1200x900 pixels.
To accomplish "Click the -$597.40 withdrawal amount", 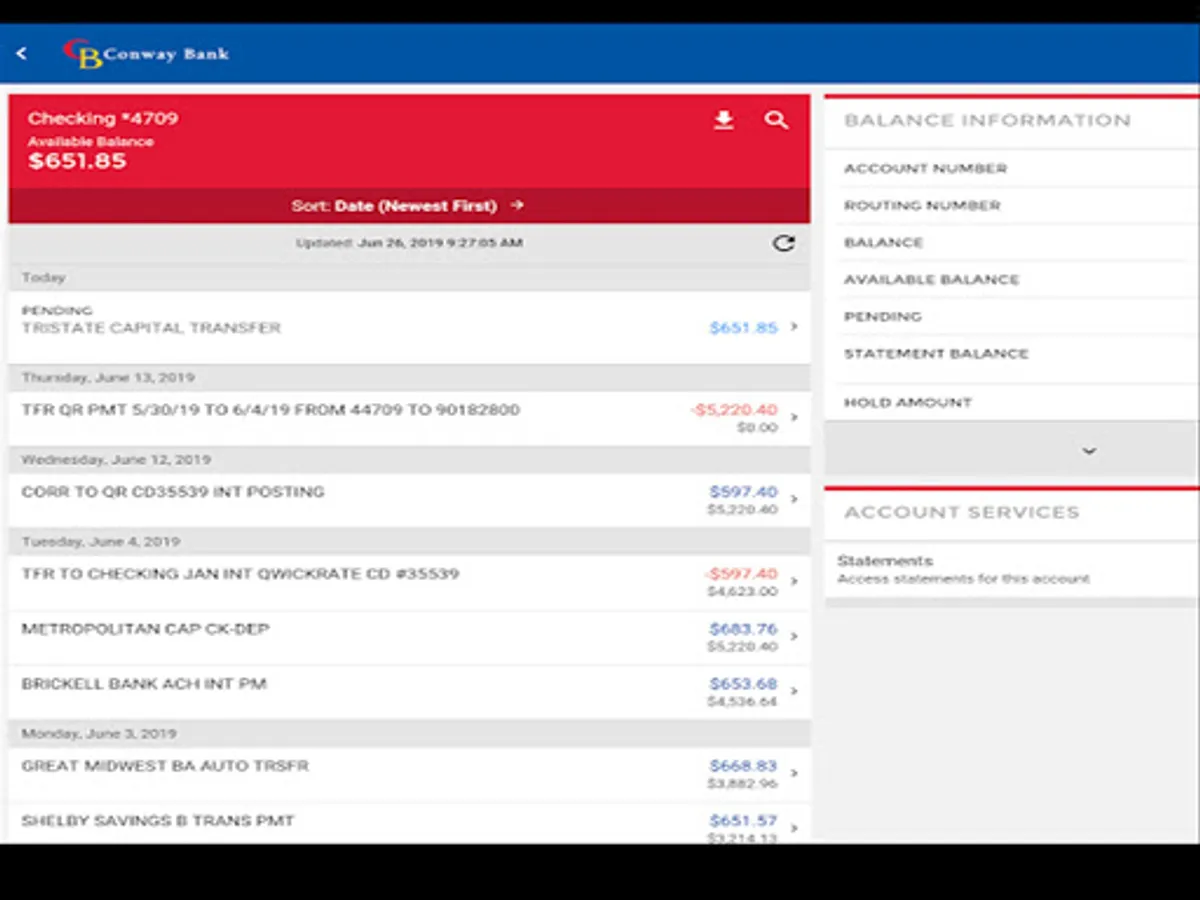I will 740,574.
